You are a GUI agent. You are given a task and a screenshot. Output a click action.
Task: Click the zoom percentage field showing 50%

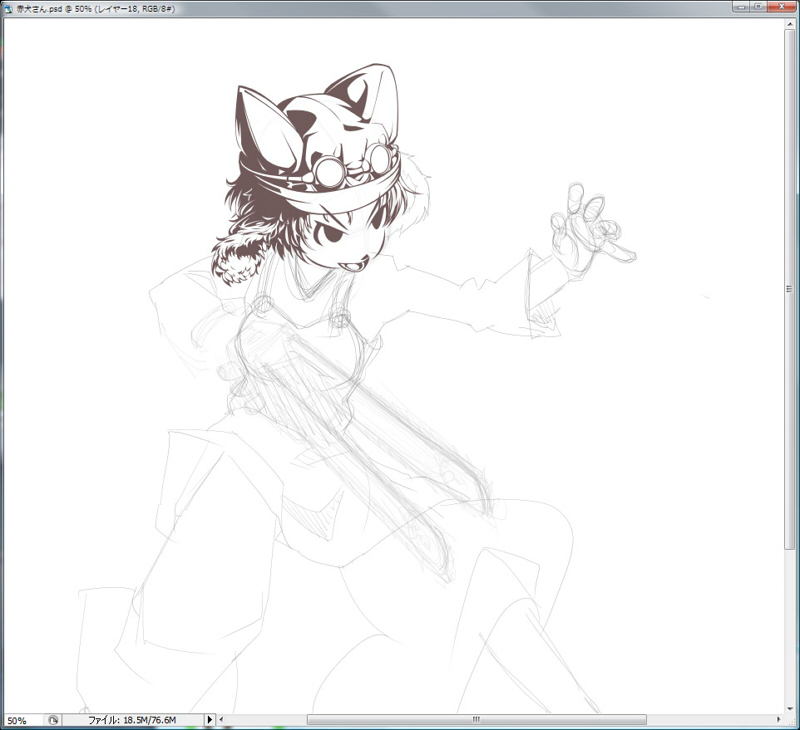[x=23, y=720]
